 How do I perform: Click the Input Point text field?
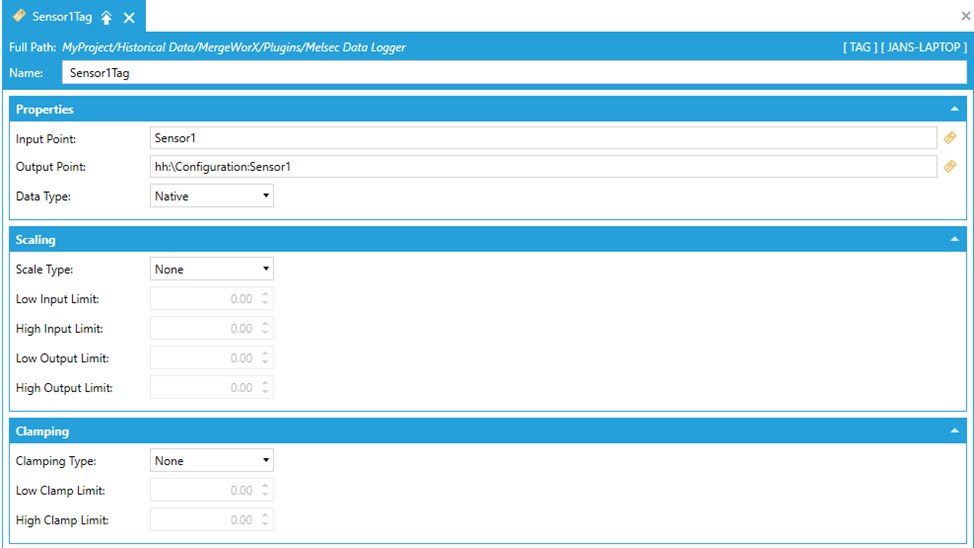coord(543,138)
